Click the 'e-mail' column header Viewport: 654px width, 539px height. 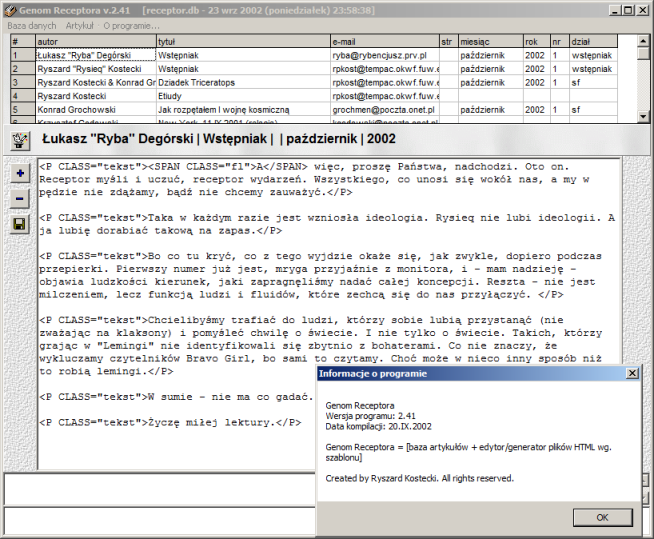[382, 43]
